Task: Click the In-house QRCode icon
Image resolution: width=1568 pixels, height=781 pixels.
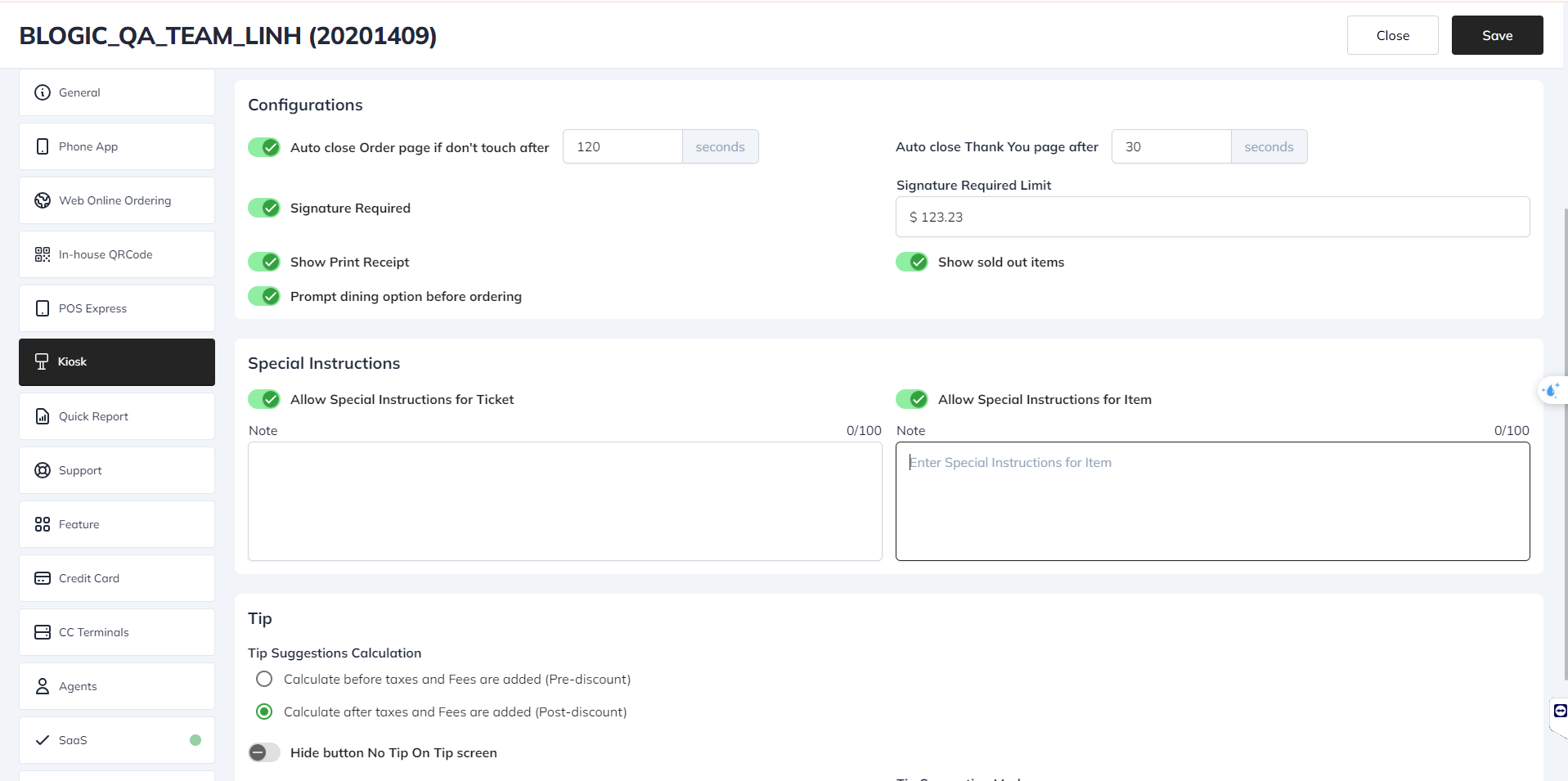Action: (x=43, y=254)
